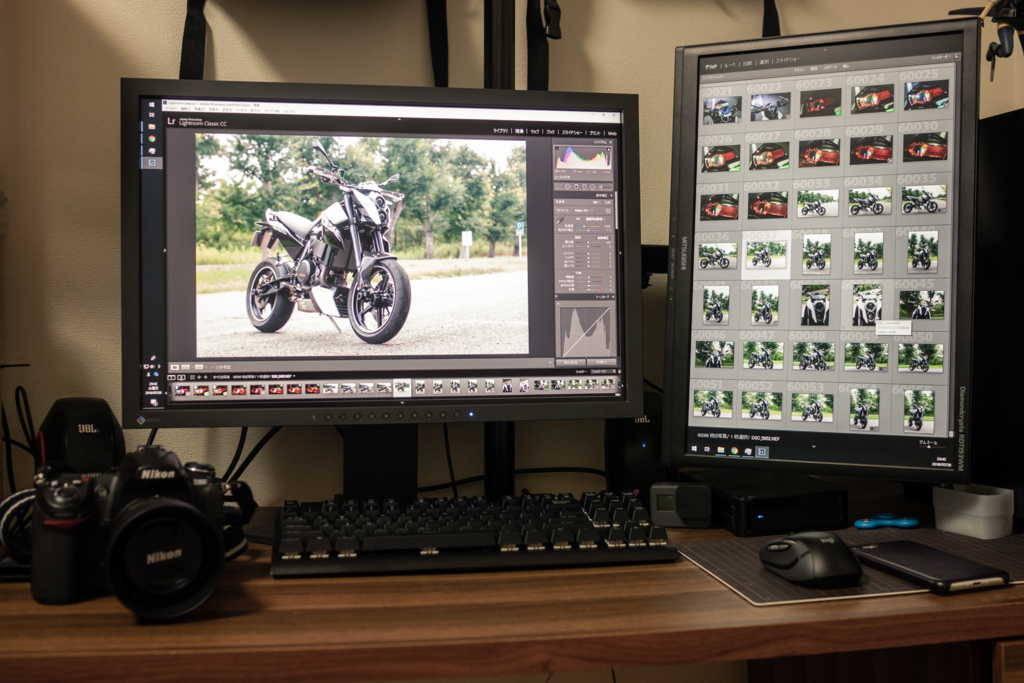Toggle the filter switch at filmstrip right end
The image size is (1024, 683).
pos(620,372)
